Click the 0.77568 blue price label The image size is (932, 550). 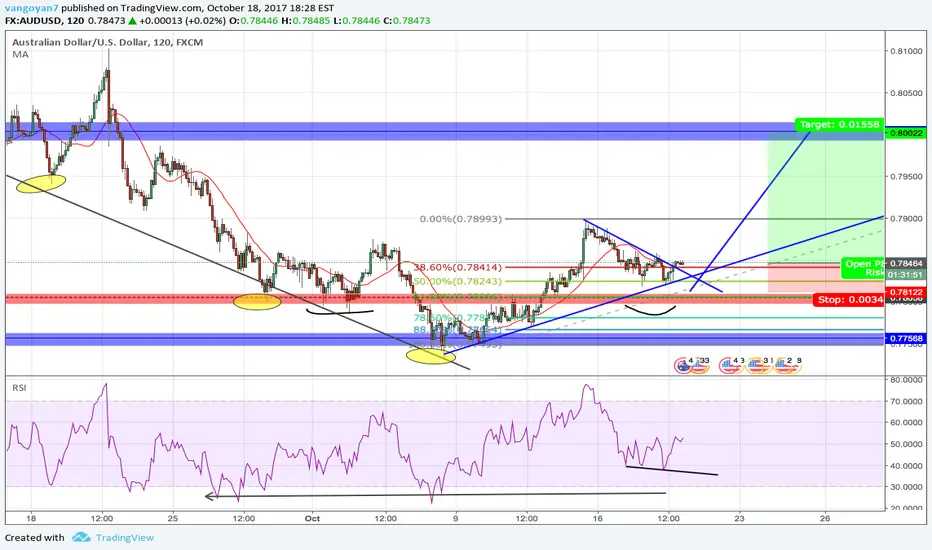coord(906,338)
